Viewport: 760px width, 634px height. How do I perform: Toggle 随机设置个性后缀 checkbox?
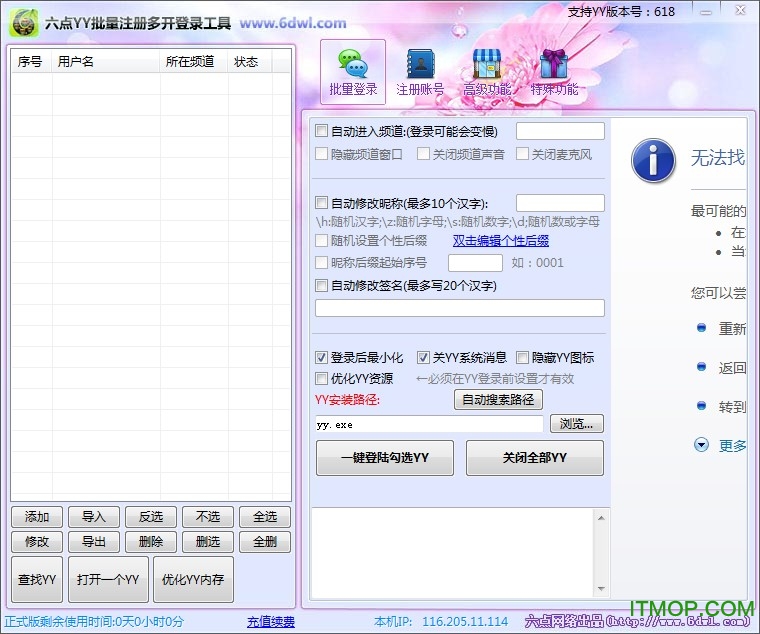click(x=321, y=240)
